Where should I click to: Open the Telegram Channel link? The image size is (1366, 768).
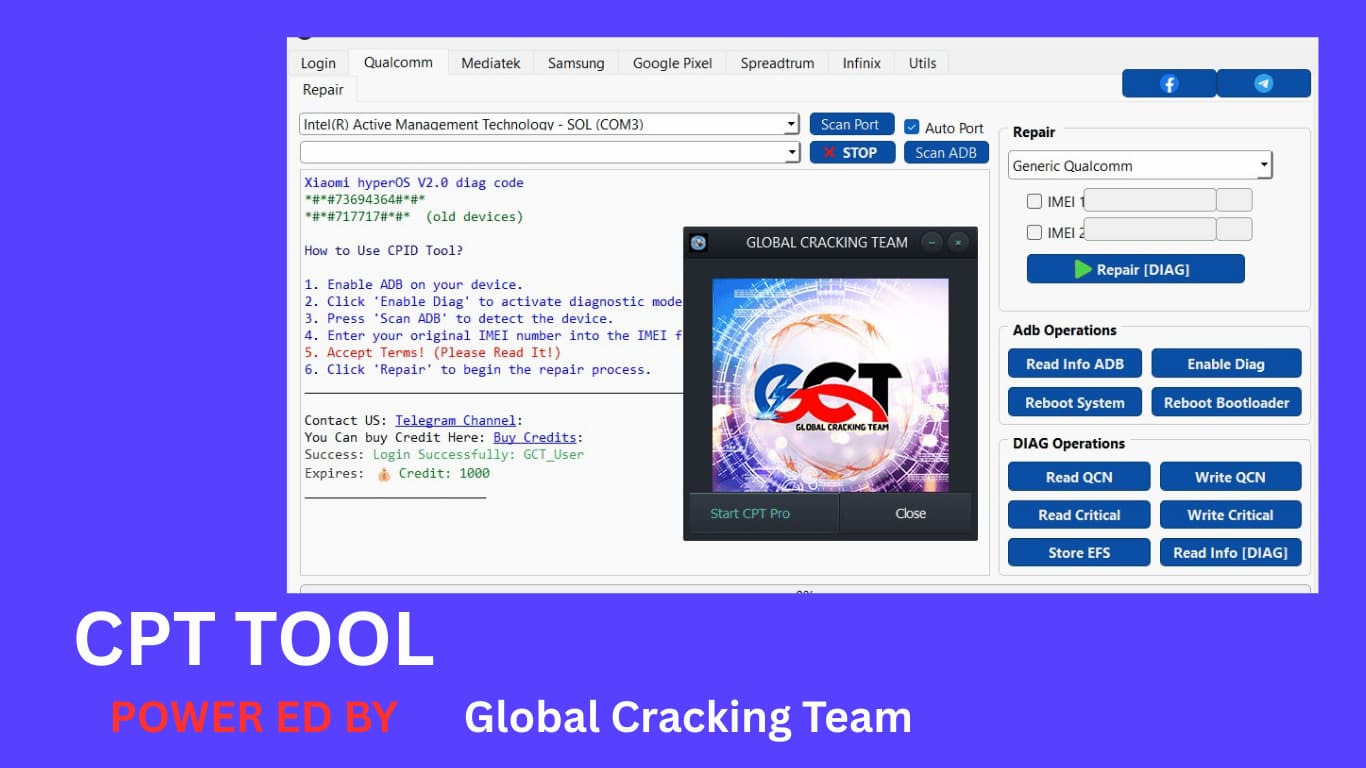pos(456,420)
